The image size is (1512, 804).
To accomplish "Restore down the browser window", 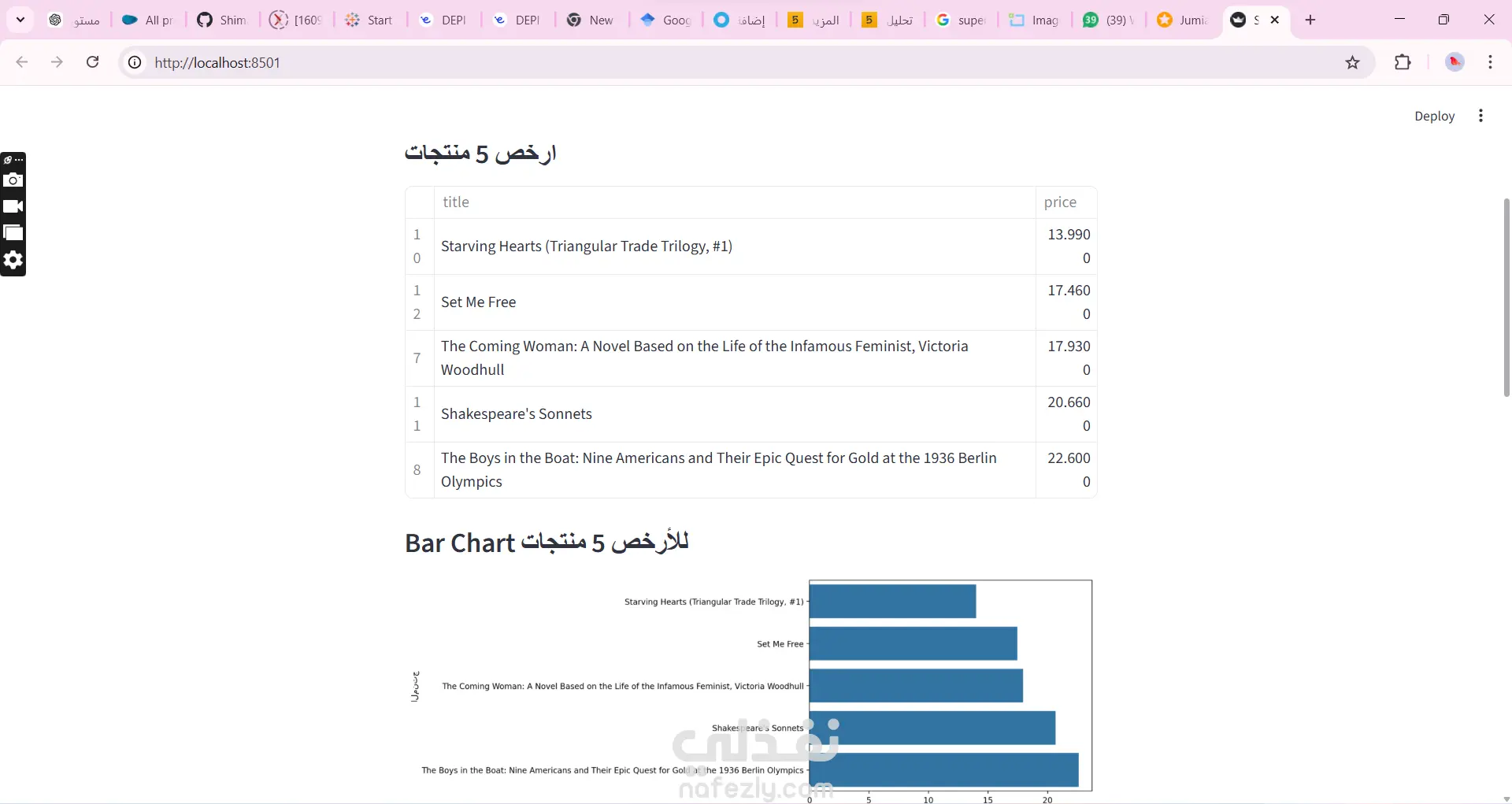I will coord(1443,20).
